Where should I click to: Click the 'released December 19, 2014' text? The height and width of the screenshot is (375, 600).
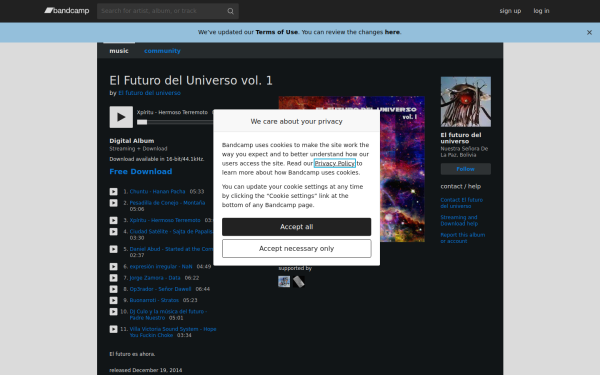(x=146, y=370)
